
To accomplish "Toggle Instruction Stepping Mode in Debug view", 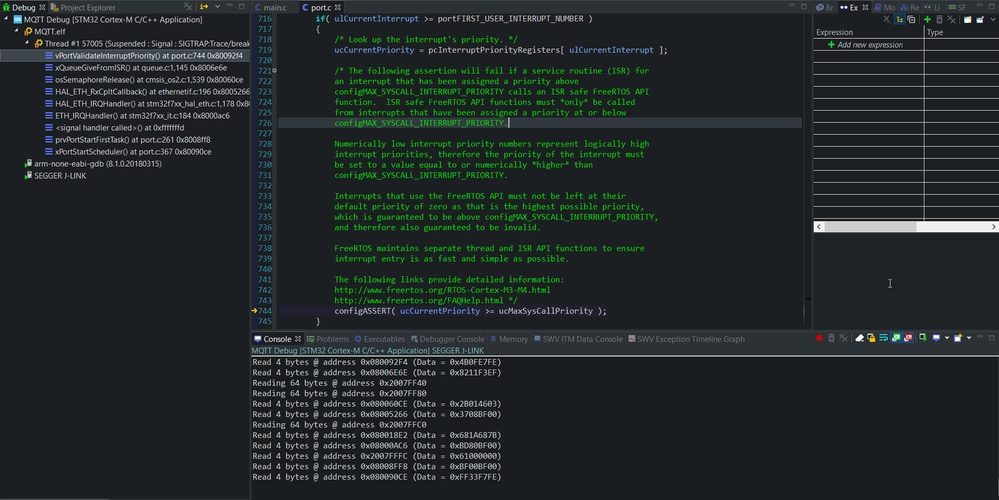I will 204,6.
